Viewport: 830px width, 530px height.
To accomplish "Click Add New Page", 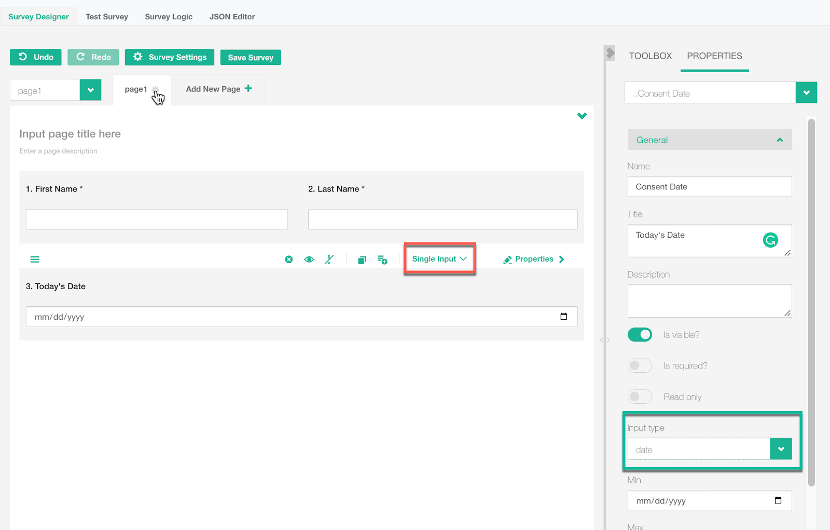I will click(218, 89).
